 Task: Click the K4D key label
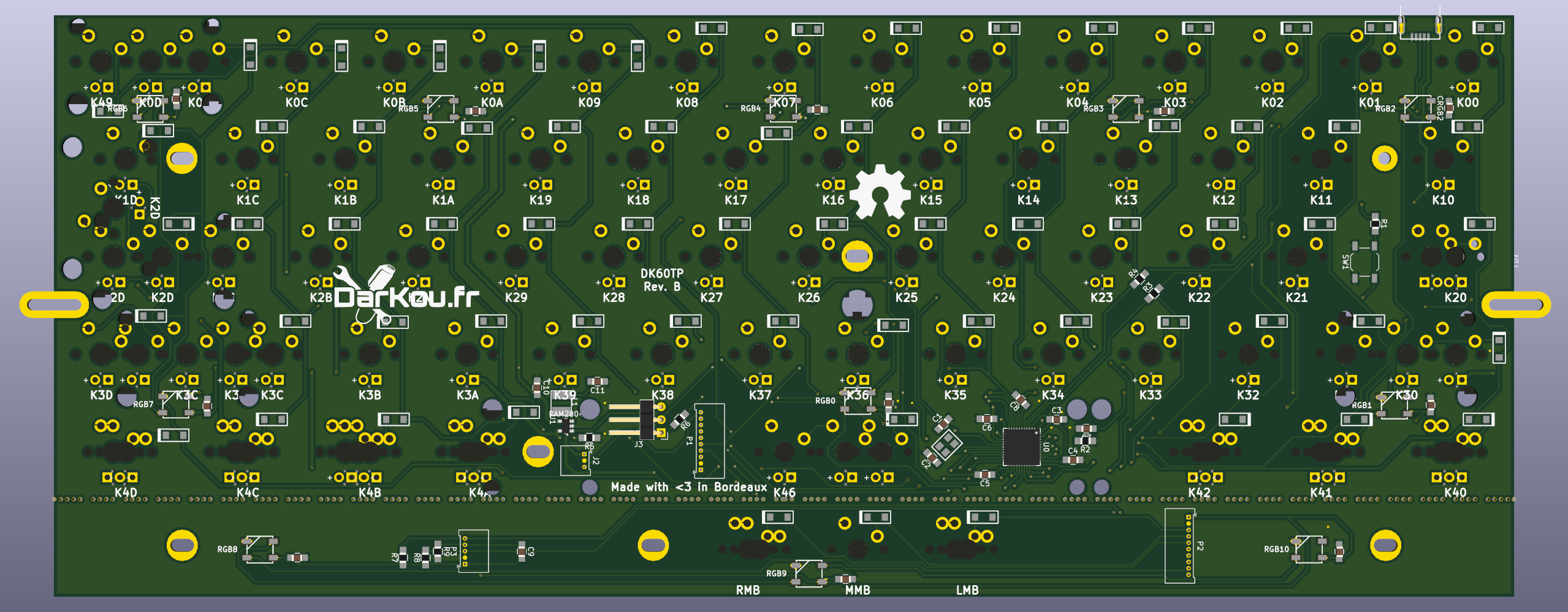click(x=126, y=493)
